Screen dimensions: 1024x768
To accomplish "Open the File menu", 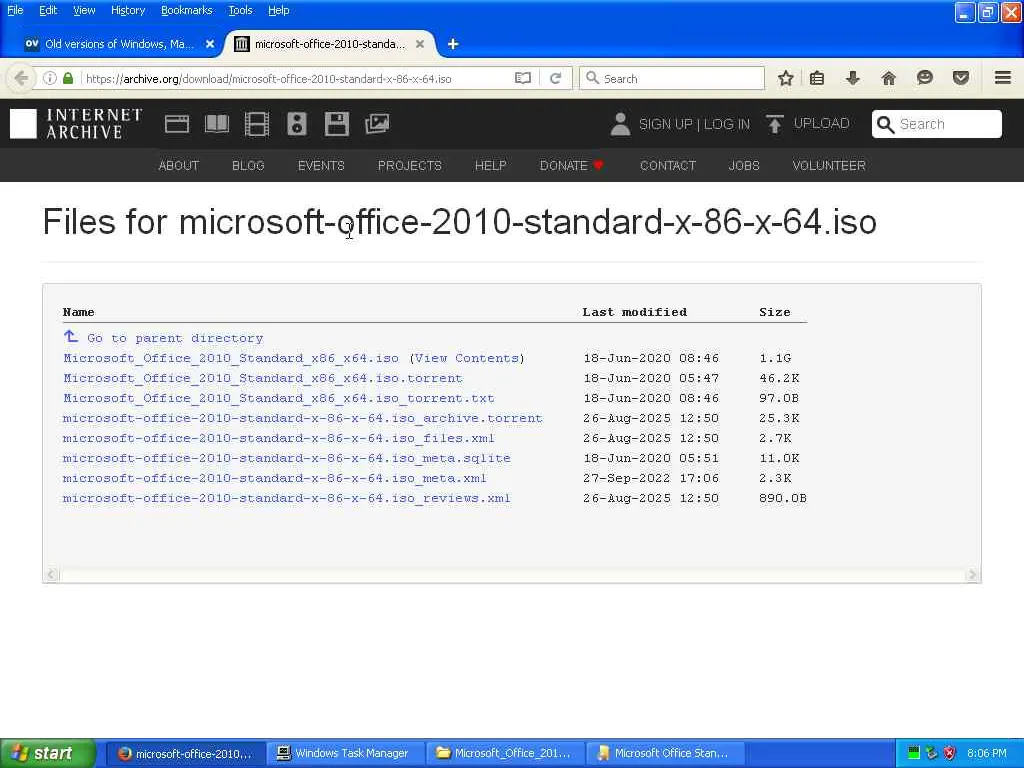I will 15,10.
